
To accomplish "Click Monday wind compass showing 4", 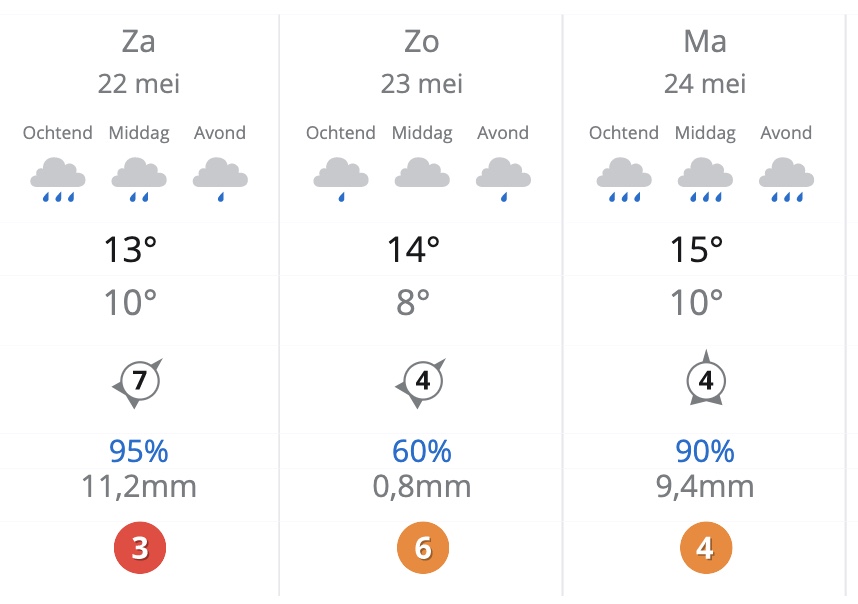I will [x=705, y=382].
